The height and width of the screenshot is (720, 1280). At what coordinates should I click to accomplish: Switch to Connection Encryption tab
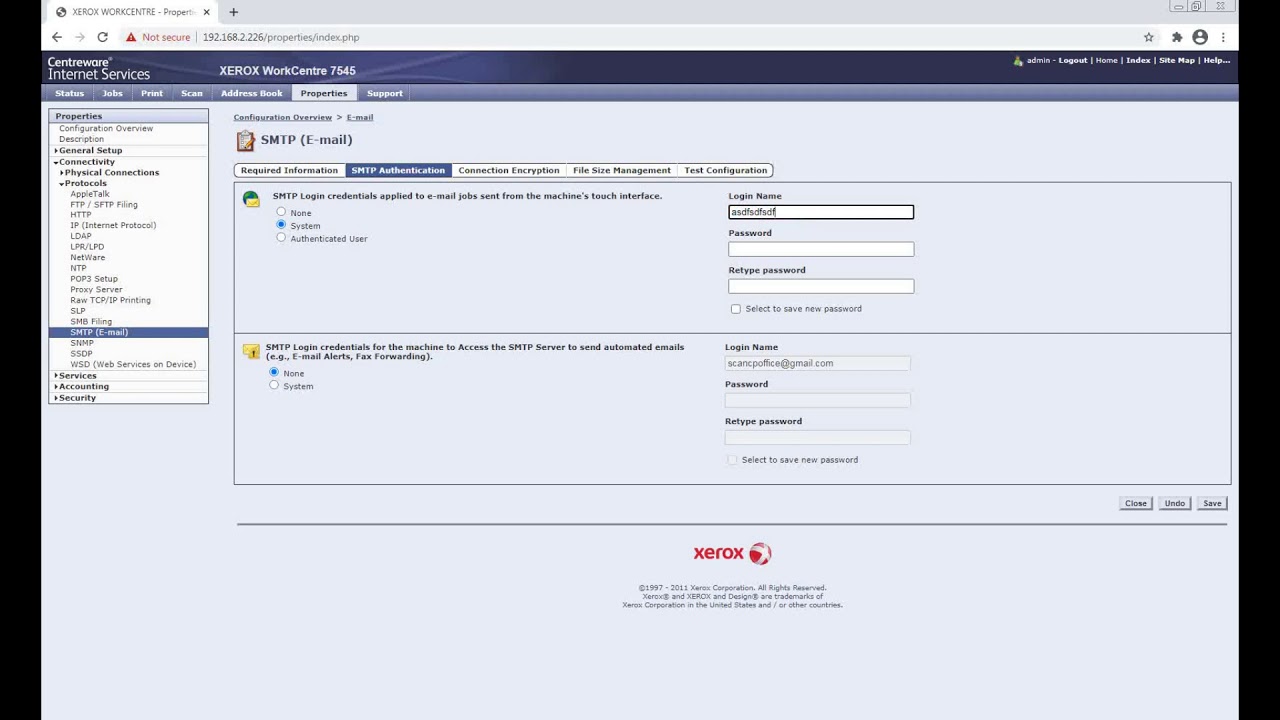coord(509,170)
